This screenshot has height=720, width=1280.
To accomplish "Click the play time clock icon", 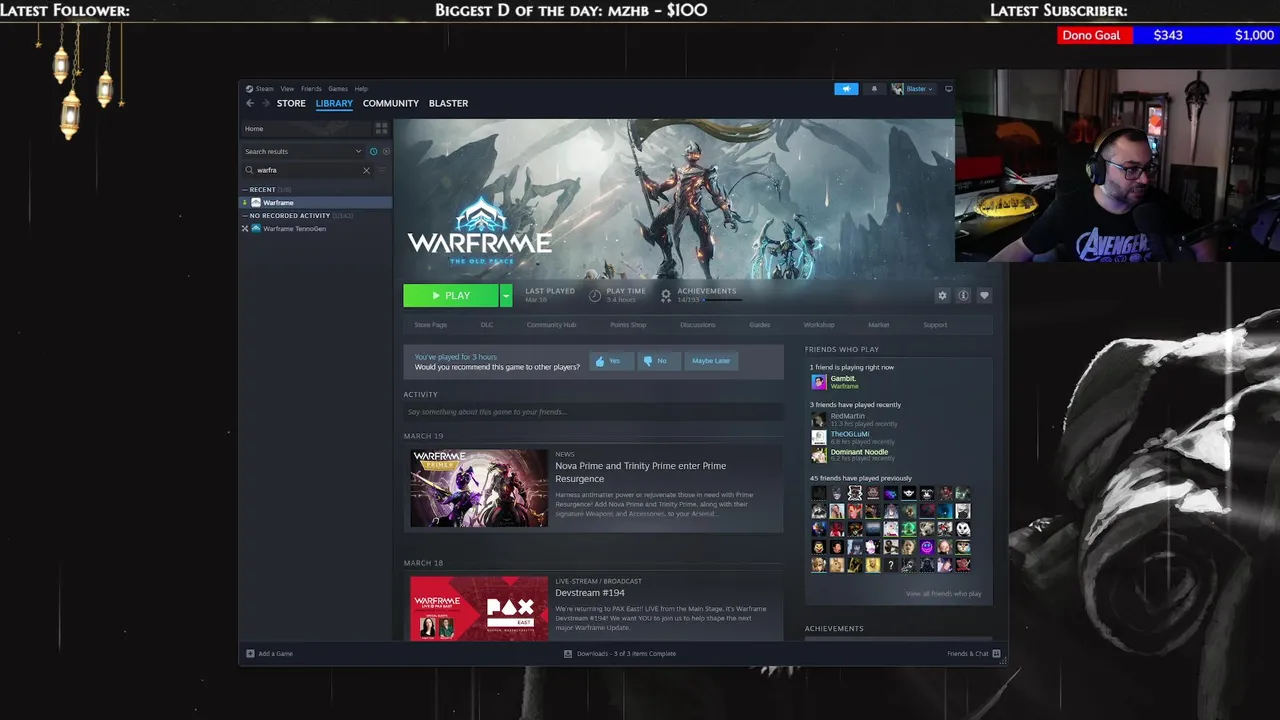I will pos(595,295).
